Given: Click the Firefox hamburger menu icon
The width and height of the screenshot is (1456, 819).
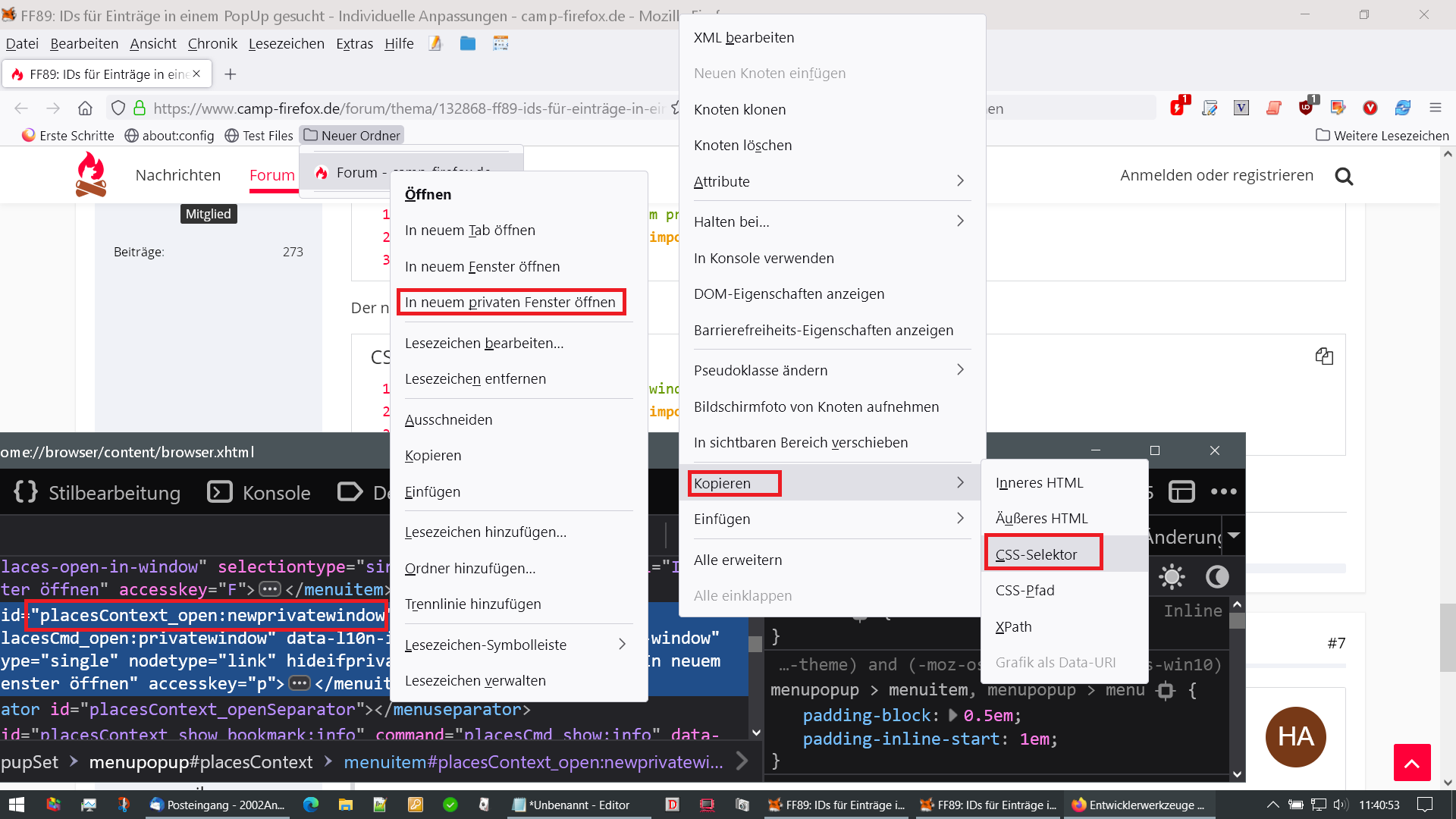Looking at the screenshot, I should coord(1435,108).
